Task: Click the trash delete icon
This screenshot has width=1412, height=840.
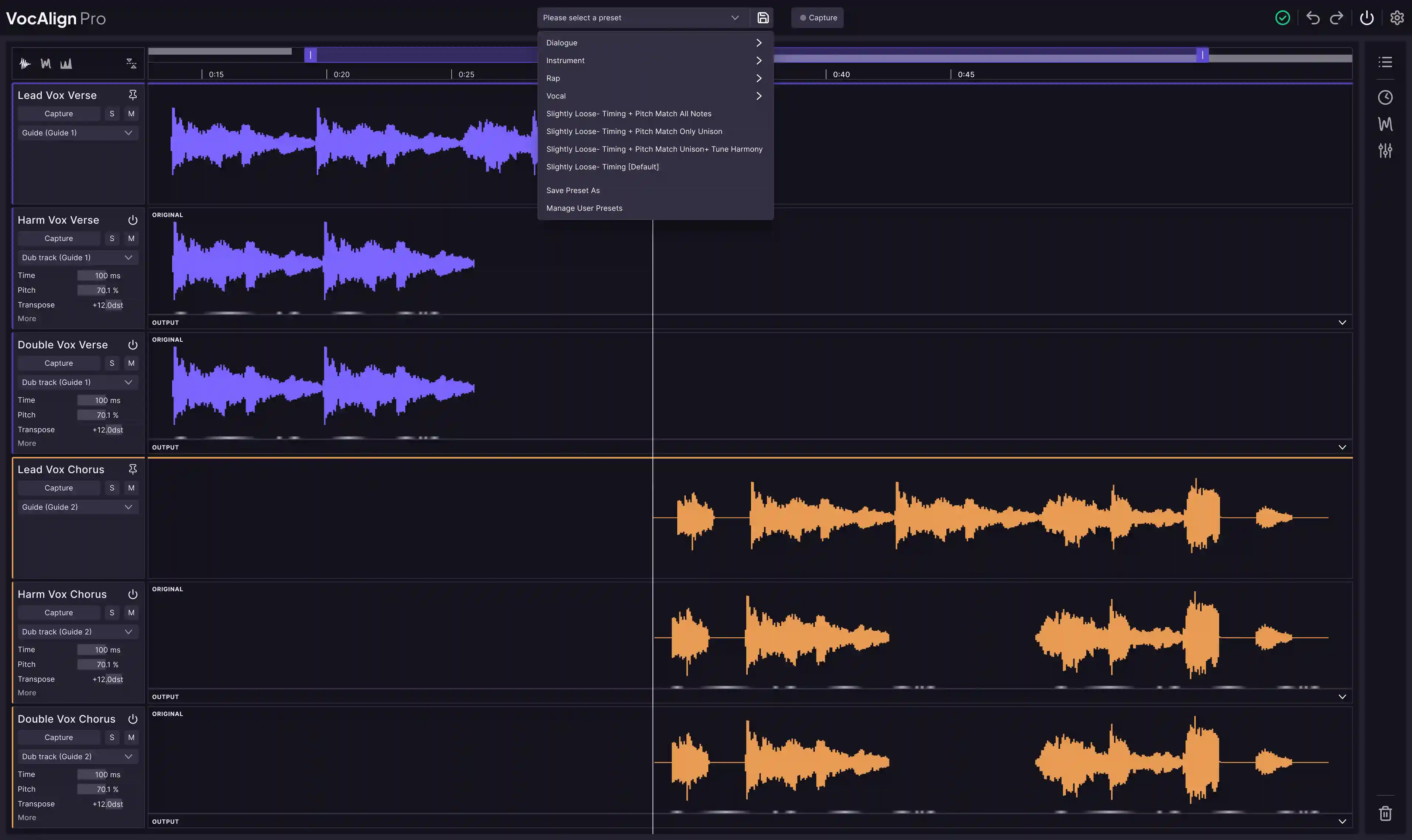Action: 1385,813
